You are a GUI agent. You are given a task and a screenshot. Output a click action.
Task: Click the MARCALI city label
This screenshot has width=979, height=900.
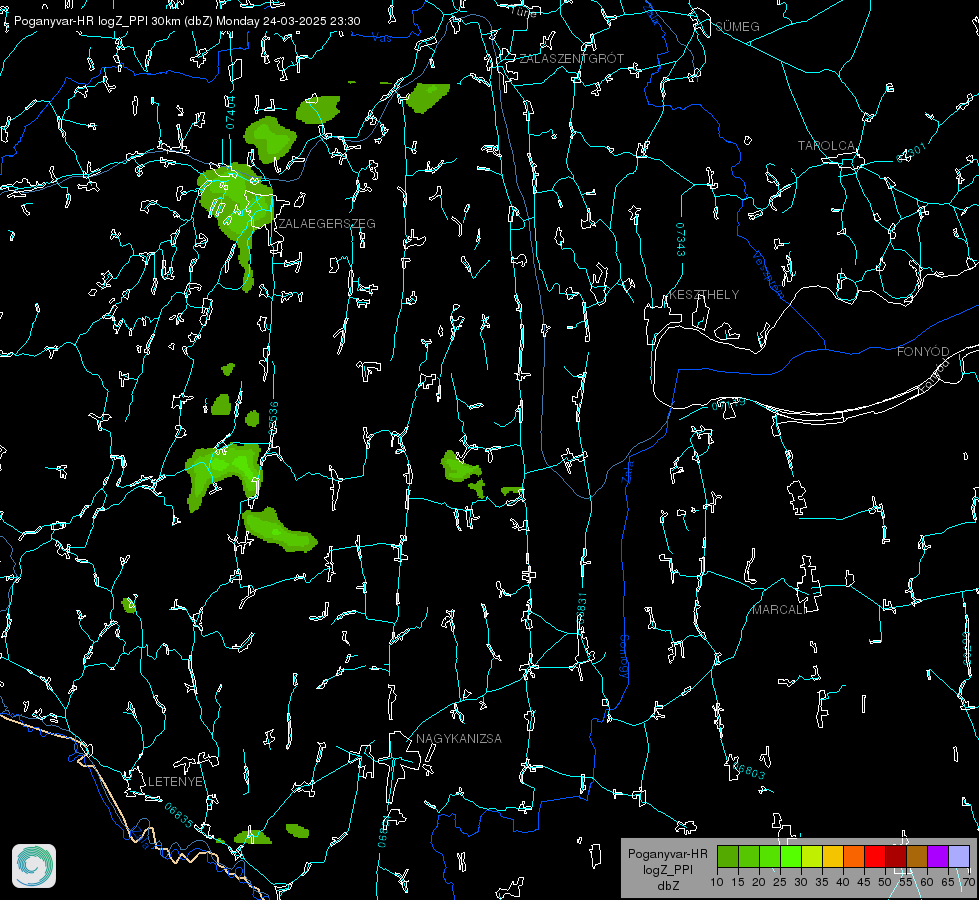pyautogui.click(x=779, y=610)
